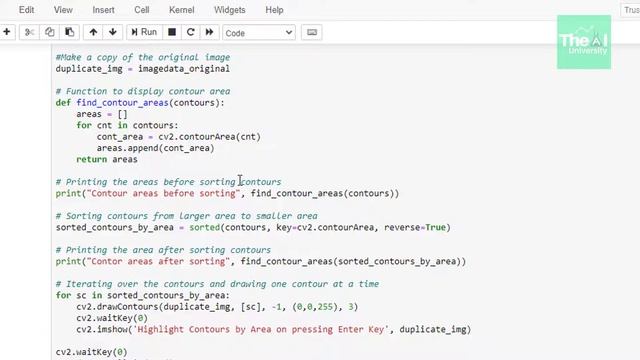
Task: Click the line "return areas"
Action: 107,159
